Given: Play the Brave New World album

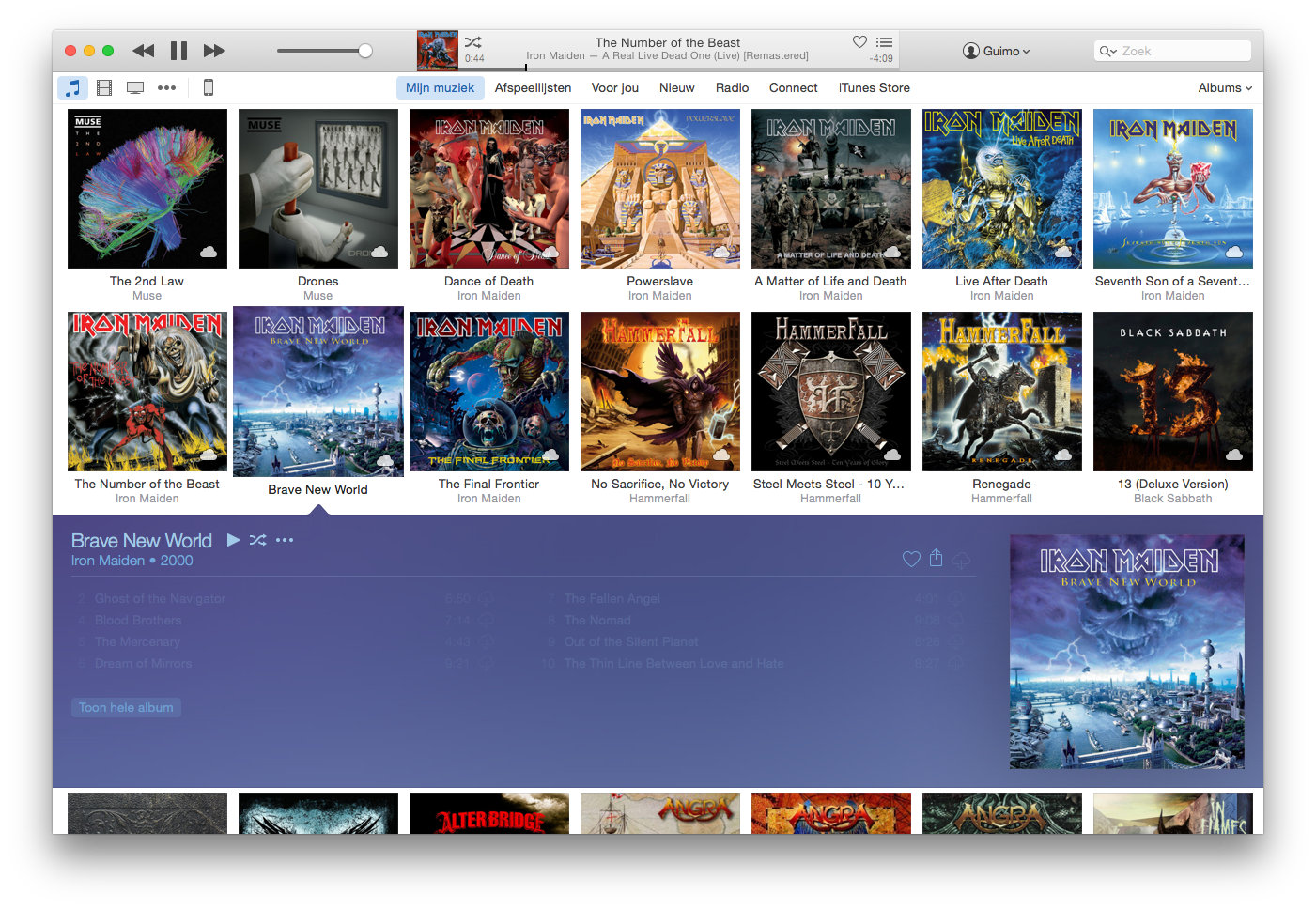Looking at the screenshot, I should (233, 540).
